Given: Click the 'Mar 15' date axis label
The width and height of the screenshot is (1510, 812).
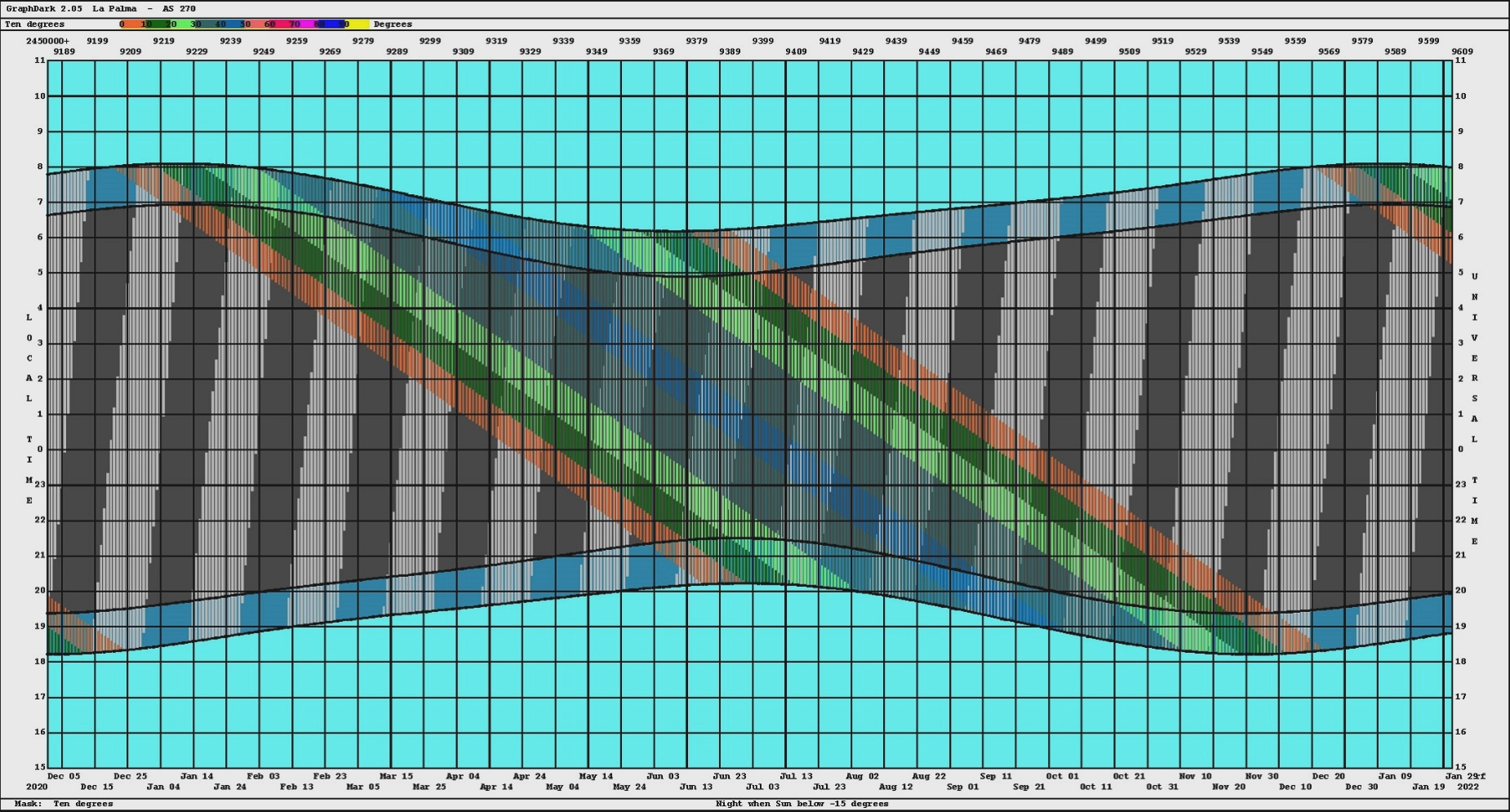Looking at the screenshot, I should pyautogui.click(x=396, y=776).
